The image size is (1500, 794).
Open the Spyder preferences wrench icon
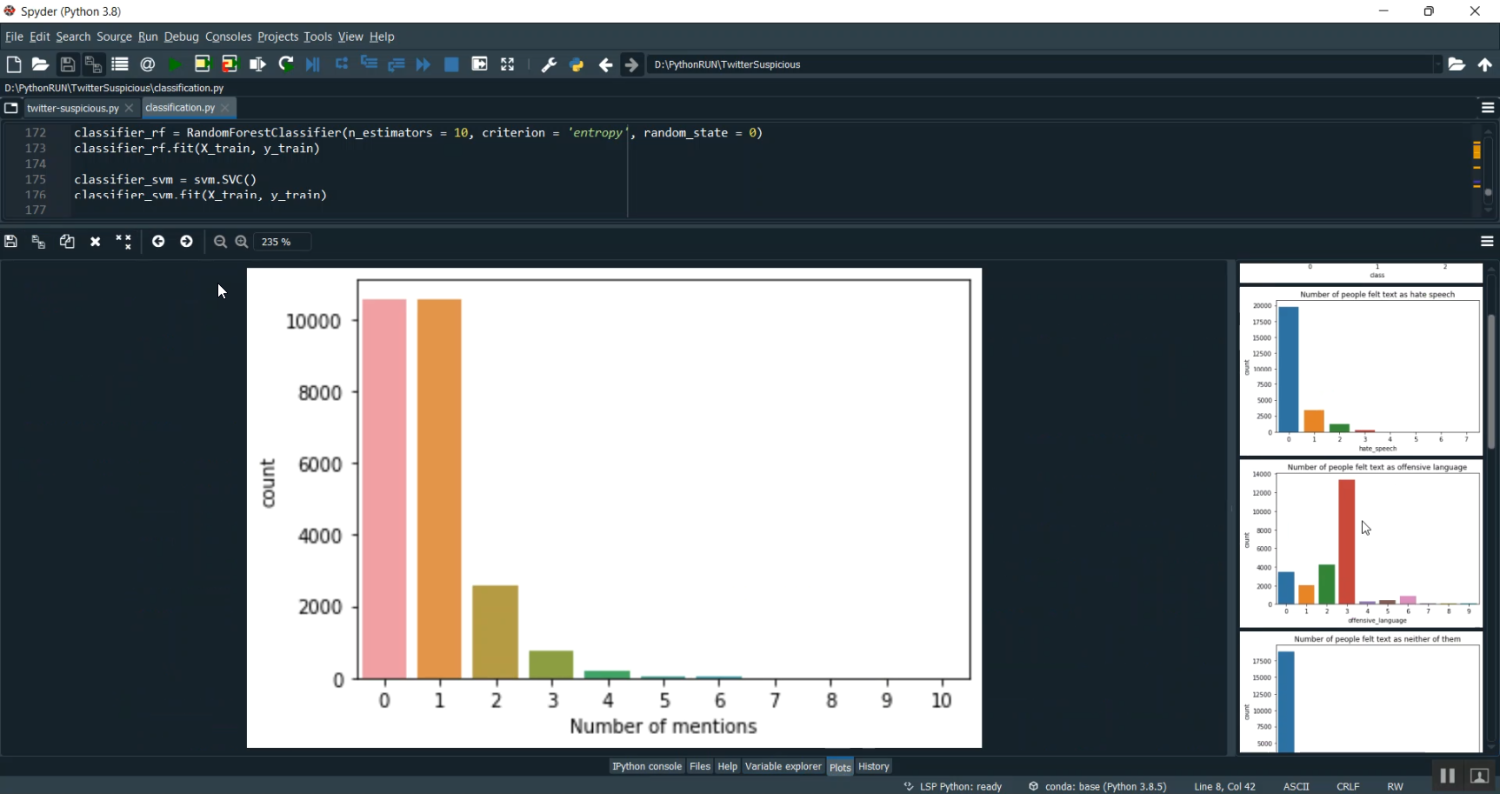click(548, 64)
